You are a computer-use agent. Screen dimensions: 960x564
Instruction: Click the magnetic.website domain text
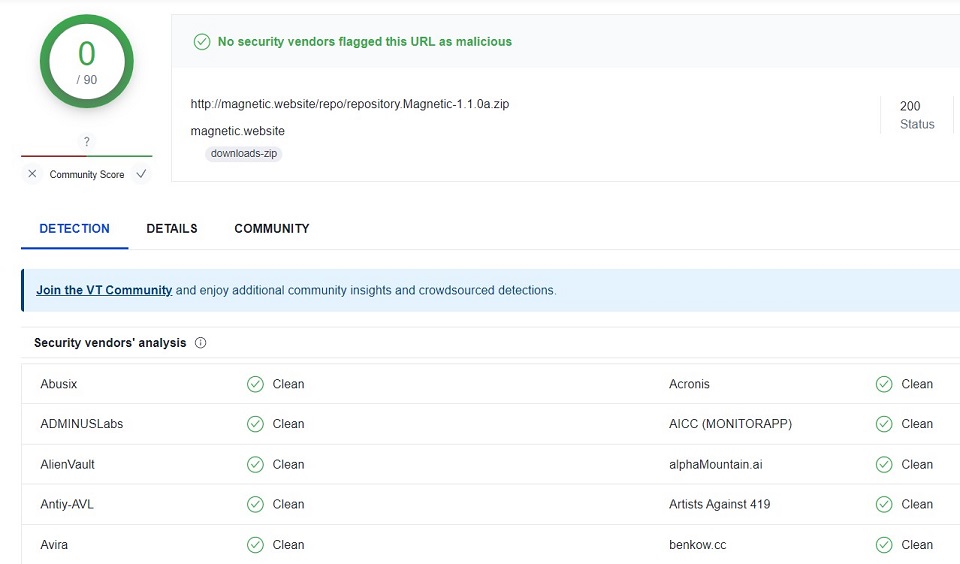pyautogui.click(x=238, y=130)
